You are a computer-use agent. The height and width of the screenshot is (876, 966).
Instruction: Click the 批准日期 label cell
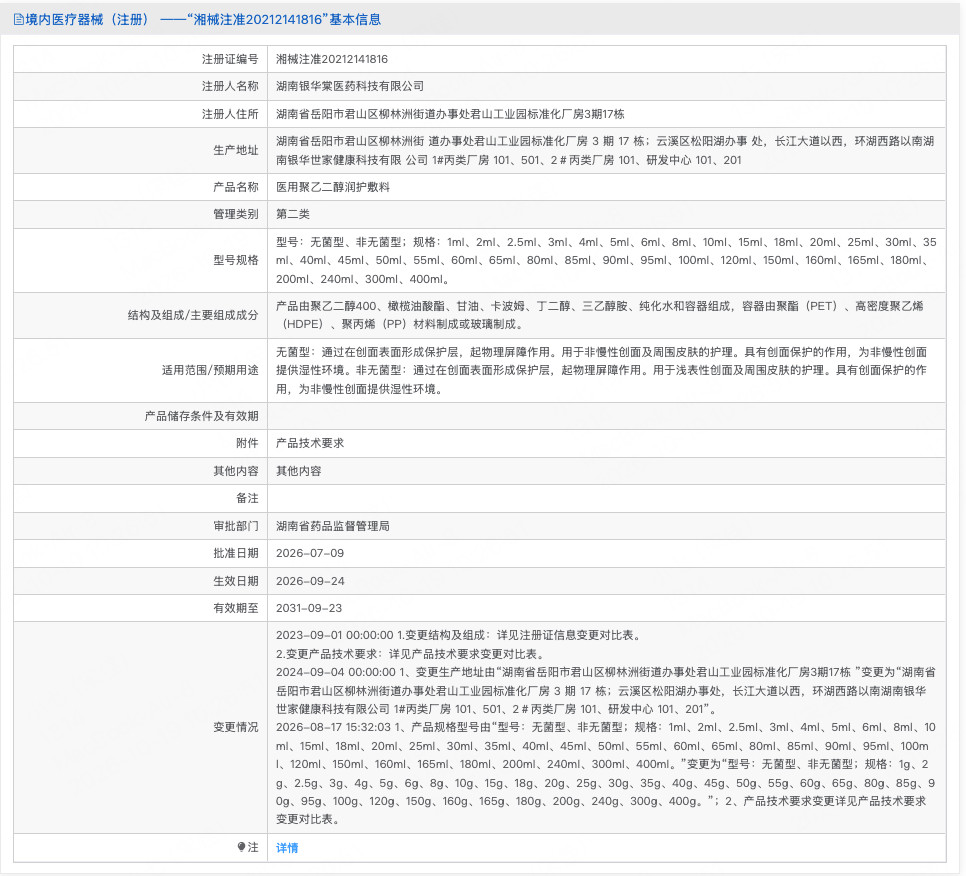tap(140, 553)
